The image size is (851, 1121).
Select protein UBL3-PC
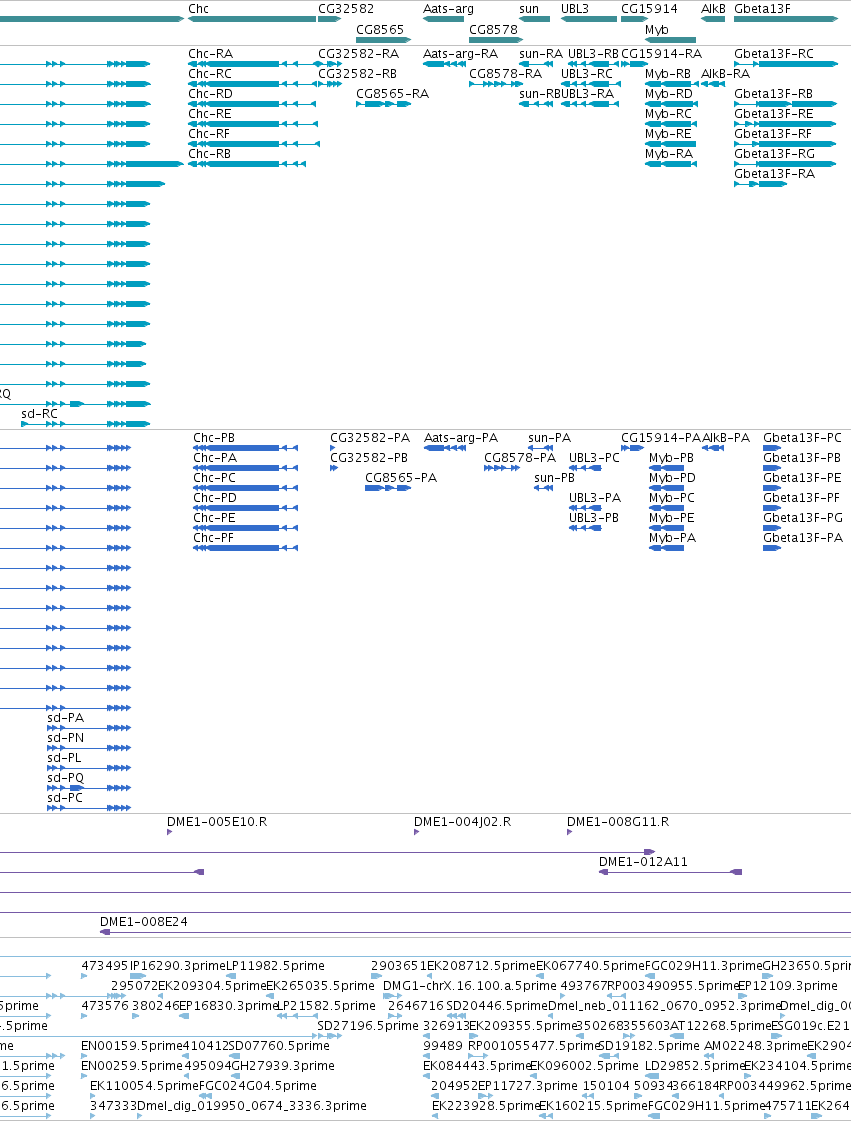click(594, 458)
